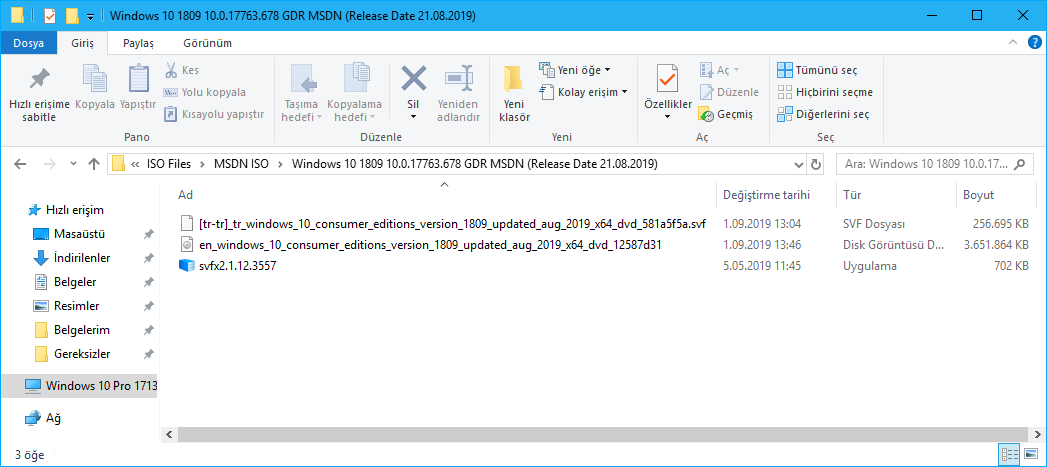Screen dimensions: 1047x467
Task: Open the Dosya file menu
Action: [x=29, y=43]
